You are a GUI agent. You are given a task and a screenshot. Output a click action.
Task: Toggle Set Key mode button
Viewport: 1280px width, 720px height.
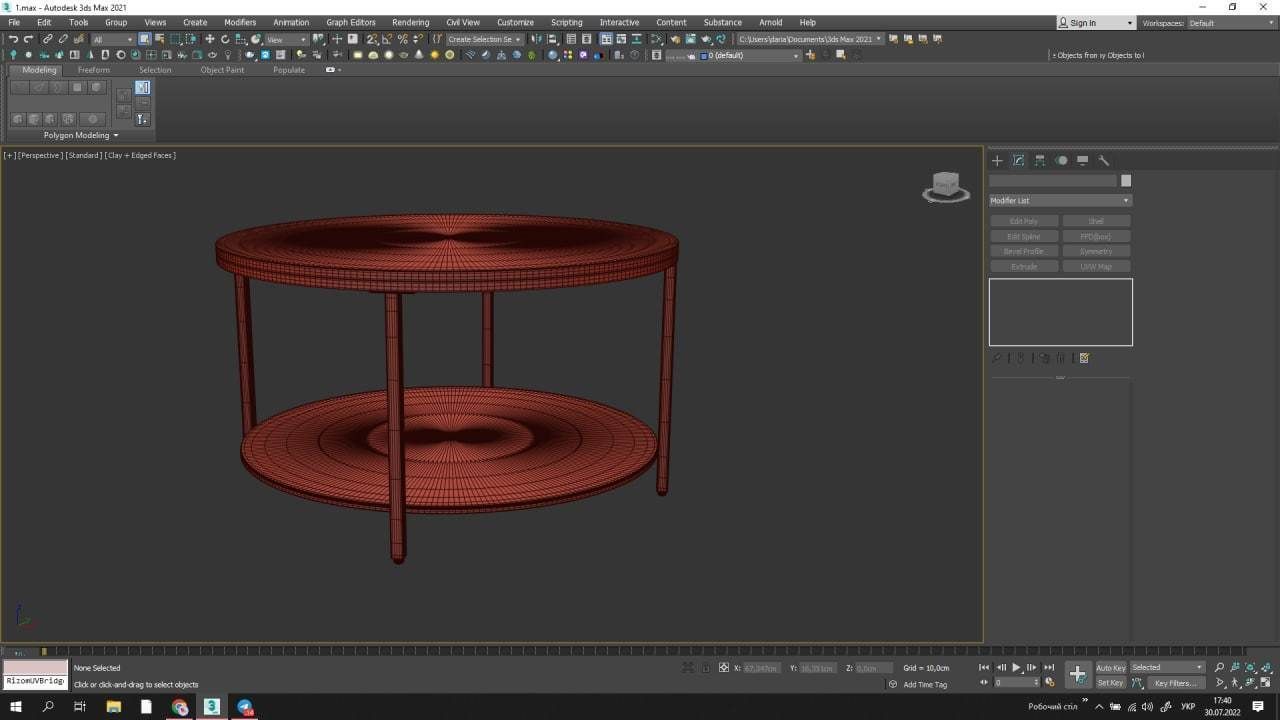coord(1111,683)
